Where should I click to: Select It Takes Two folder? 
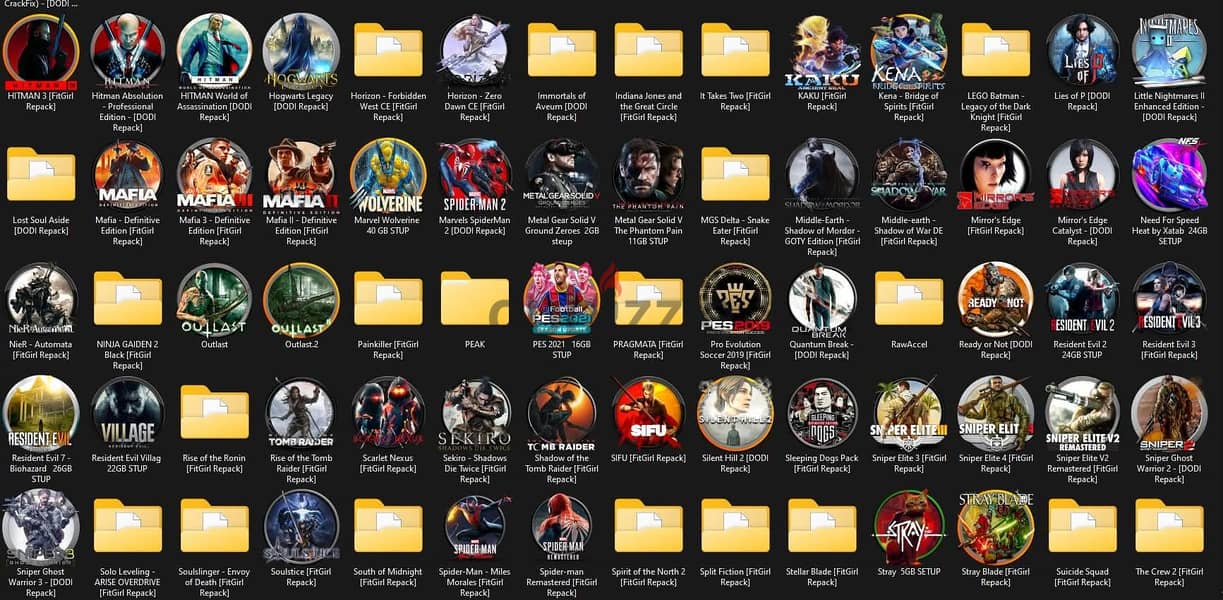tap(735, 50)
